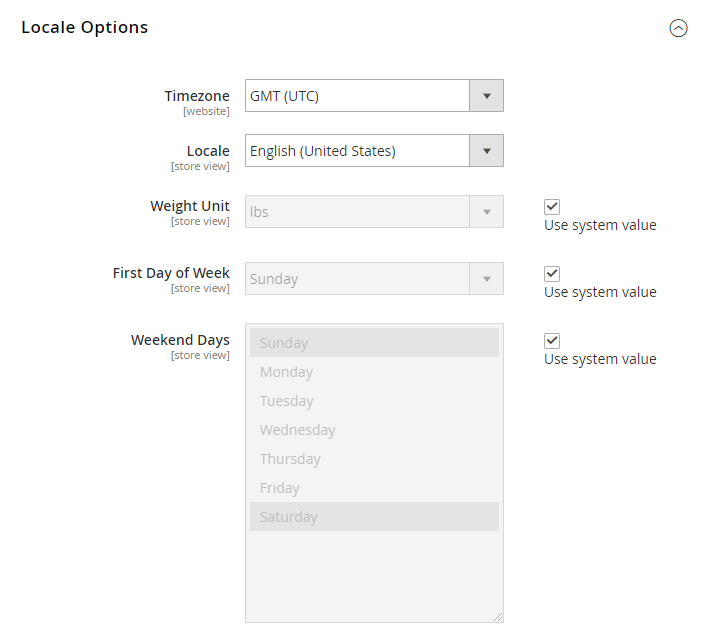Image resolution: width=719 pixels, height=642 pixels.
Task: Click the lbs weight unit field
Action: pyautogui.click(x=357, y=212)
